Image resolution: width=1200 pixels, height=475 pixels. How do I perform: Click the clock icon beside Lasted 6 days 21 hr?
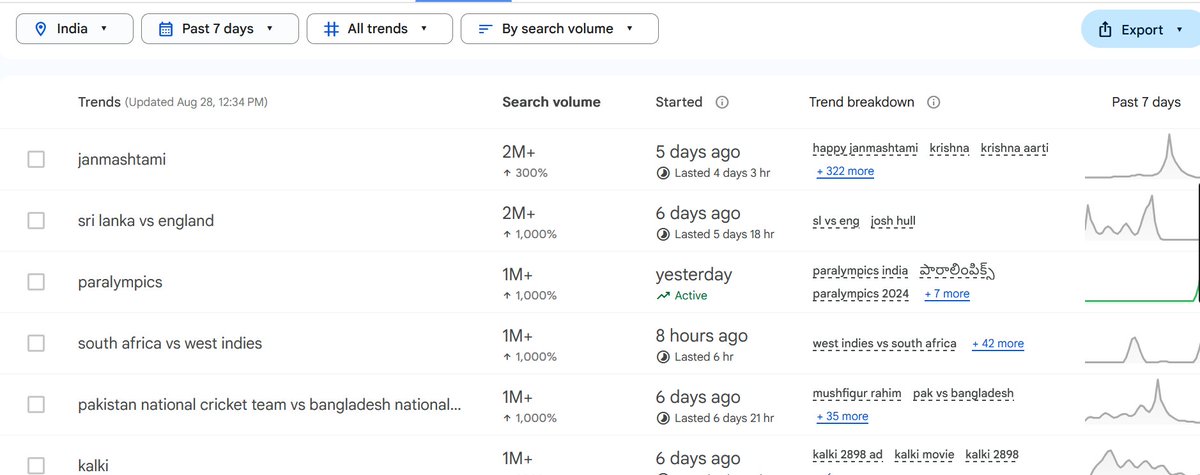(x=663, y=418)
